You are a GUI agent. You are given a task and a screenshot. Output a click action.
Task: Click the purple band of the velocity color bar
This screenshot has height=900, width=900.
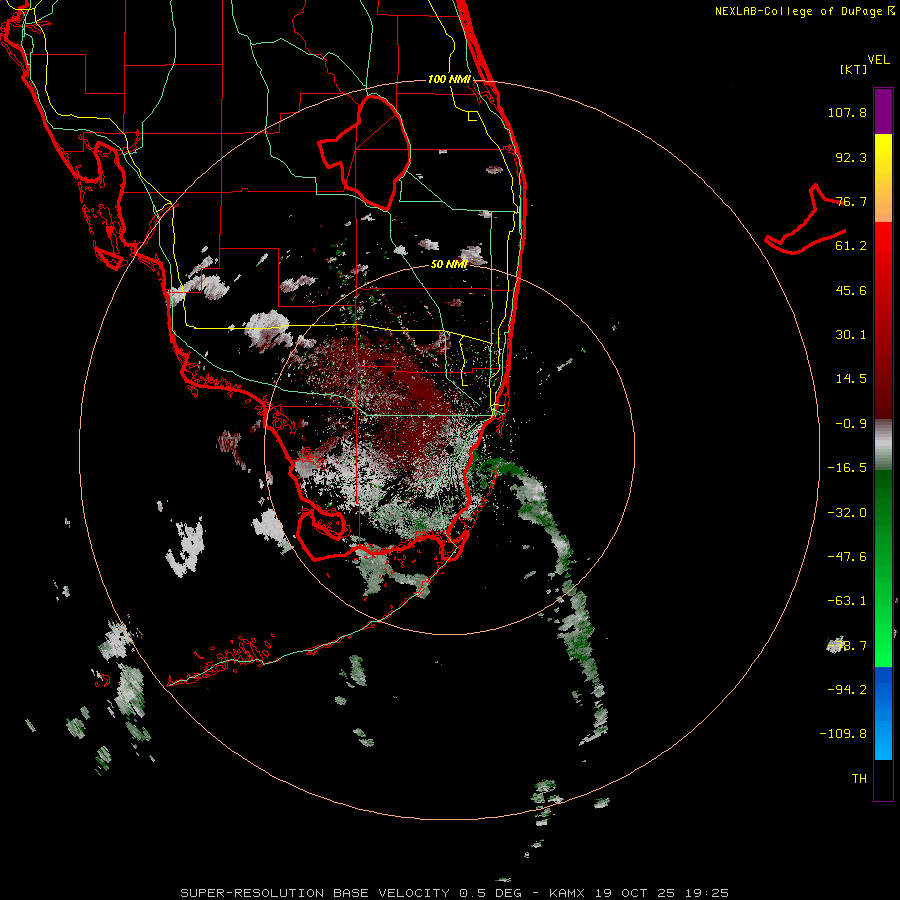[x=883, y=111]
